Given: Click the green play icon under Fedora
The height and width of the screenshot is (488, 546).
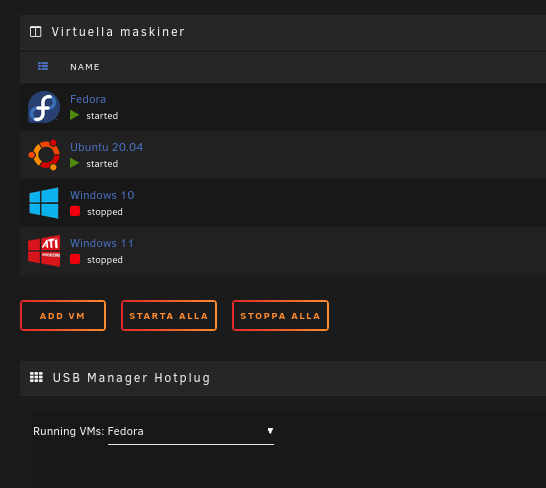Looking at the screenshot, I should tap(74, 115).
